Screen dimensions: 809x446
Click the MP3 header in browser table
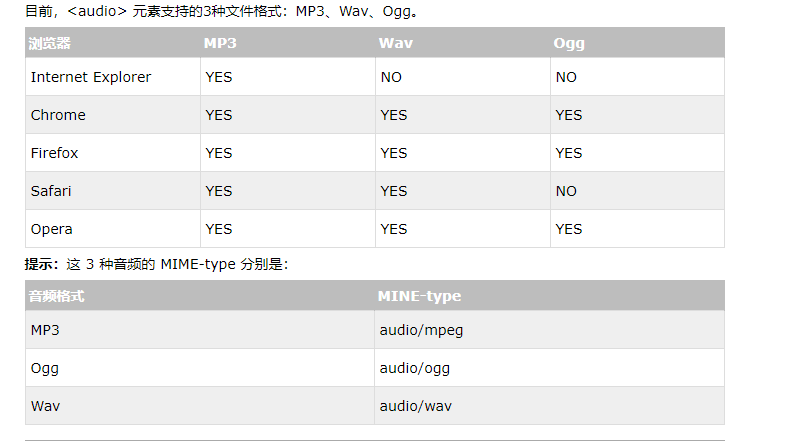[220, 43]
